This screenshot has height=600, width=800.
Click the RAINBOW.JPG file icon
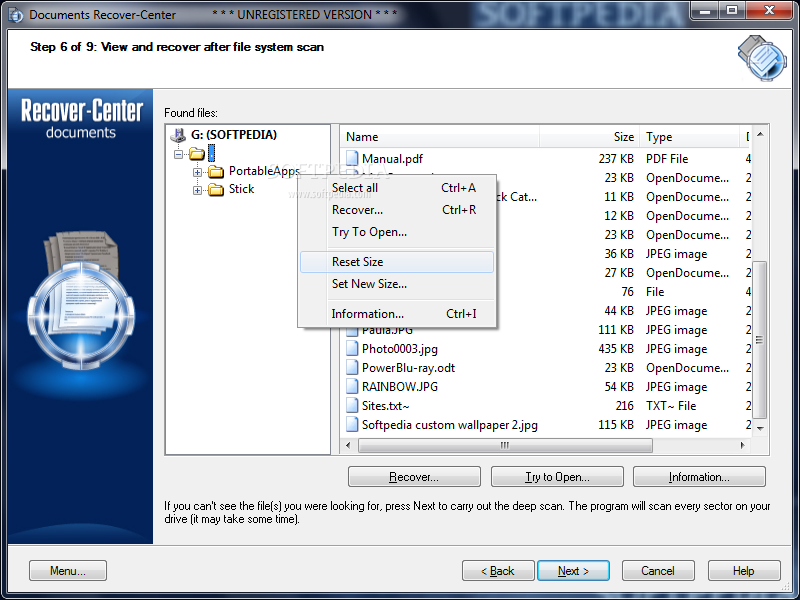352,386
